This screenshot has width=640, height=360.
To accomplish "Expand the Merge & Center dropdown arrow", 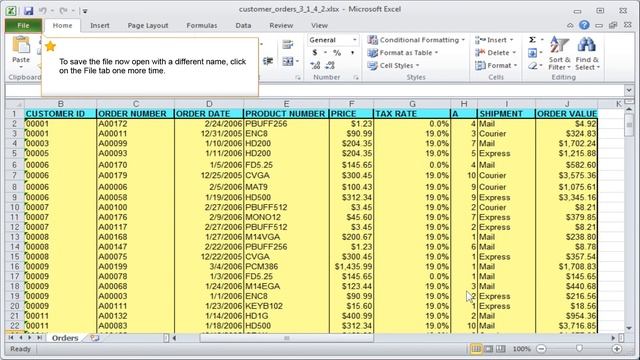I will click(x=298, y=62).
